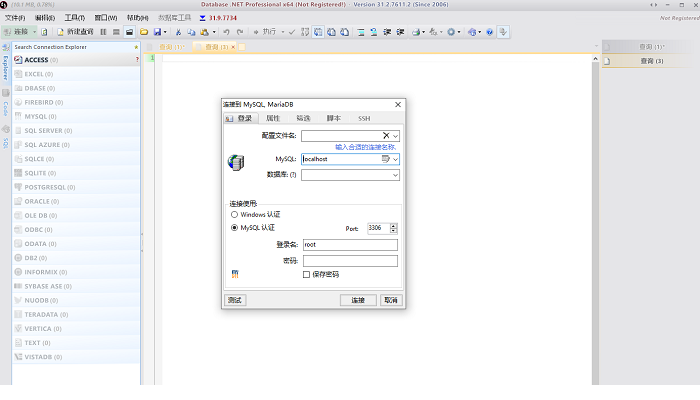The width and height of the screenshot is (700, 400).
Task: Click the Port stepper arrows
Action: [x=393, y=228]
